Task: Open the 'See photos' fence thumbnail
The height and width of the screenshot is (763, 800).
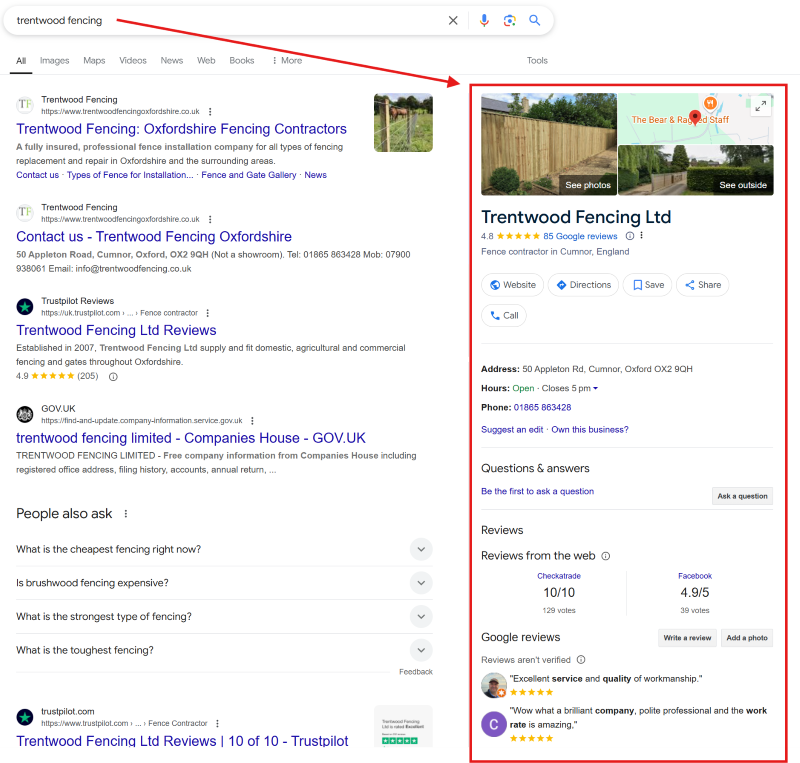Action: (549, 144)
